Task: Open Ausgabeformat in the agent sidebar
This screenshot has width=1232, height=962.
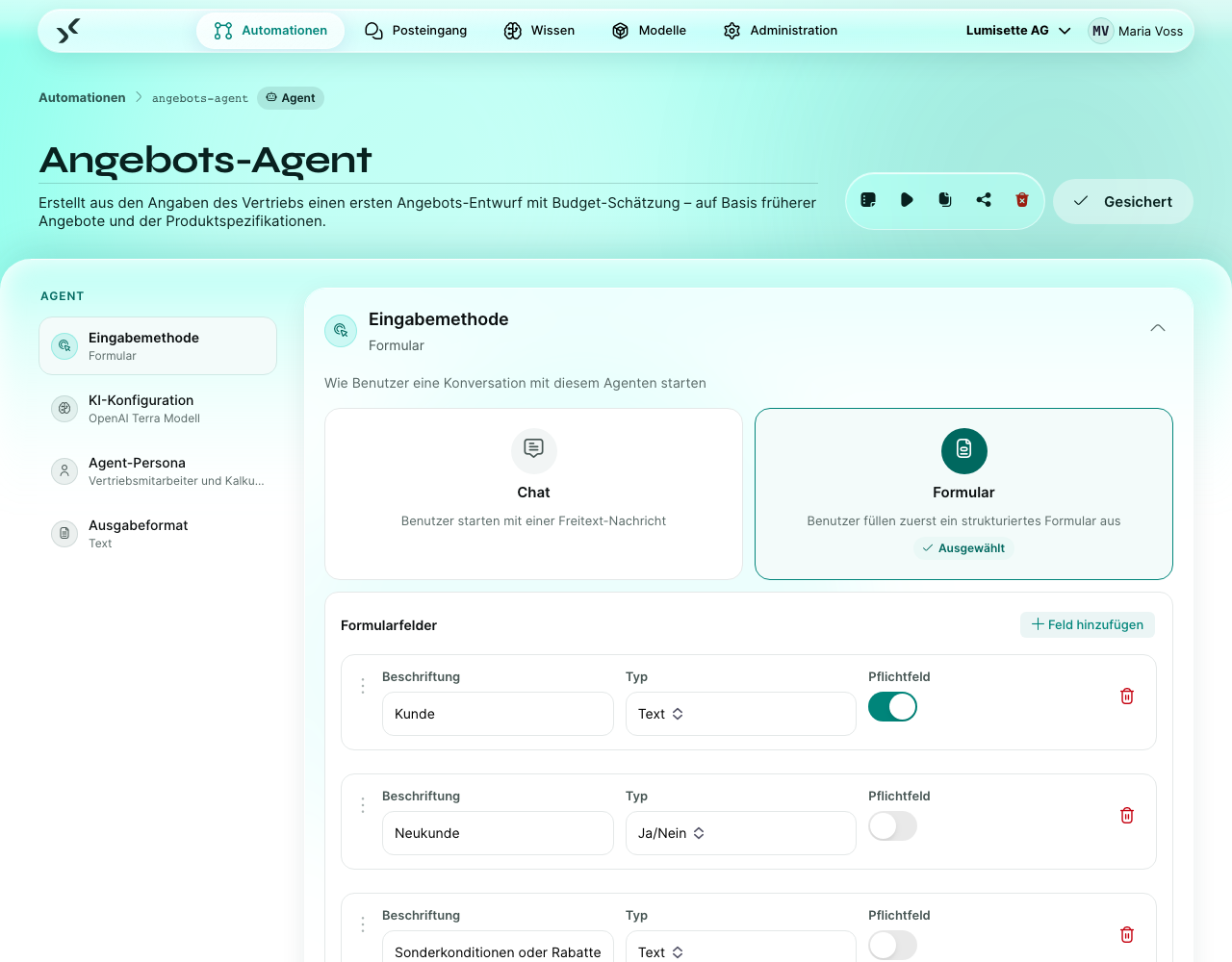Action: [x=158, y=533]
